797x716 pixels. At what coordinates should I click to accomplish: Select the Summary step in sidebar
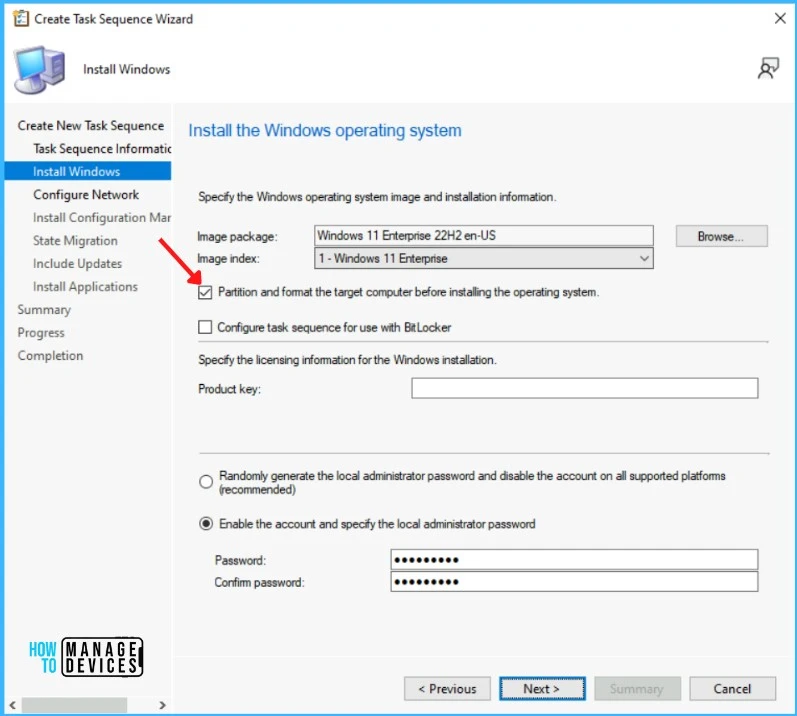44,309
